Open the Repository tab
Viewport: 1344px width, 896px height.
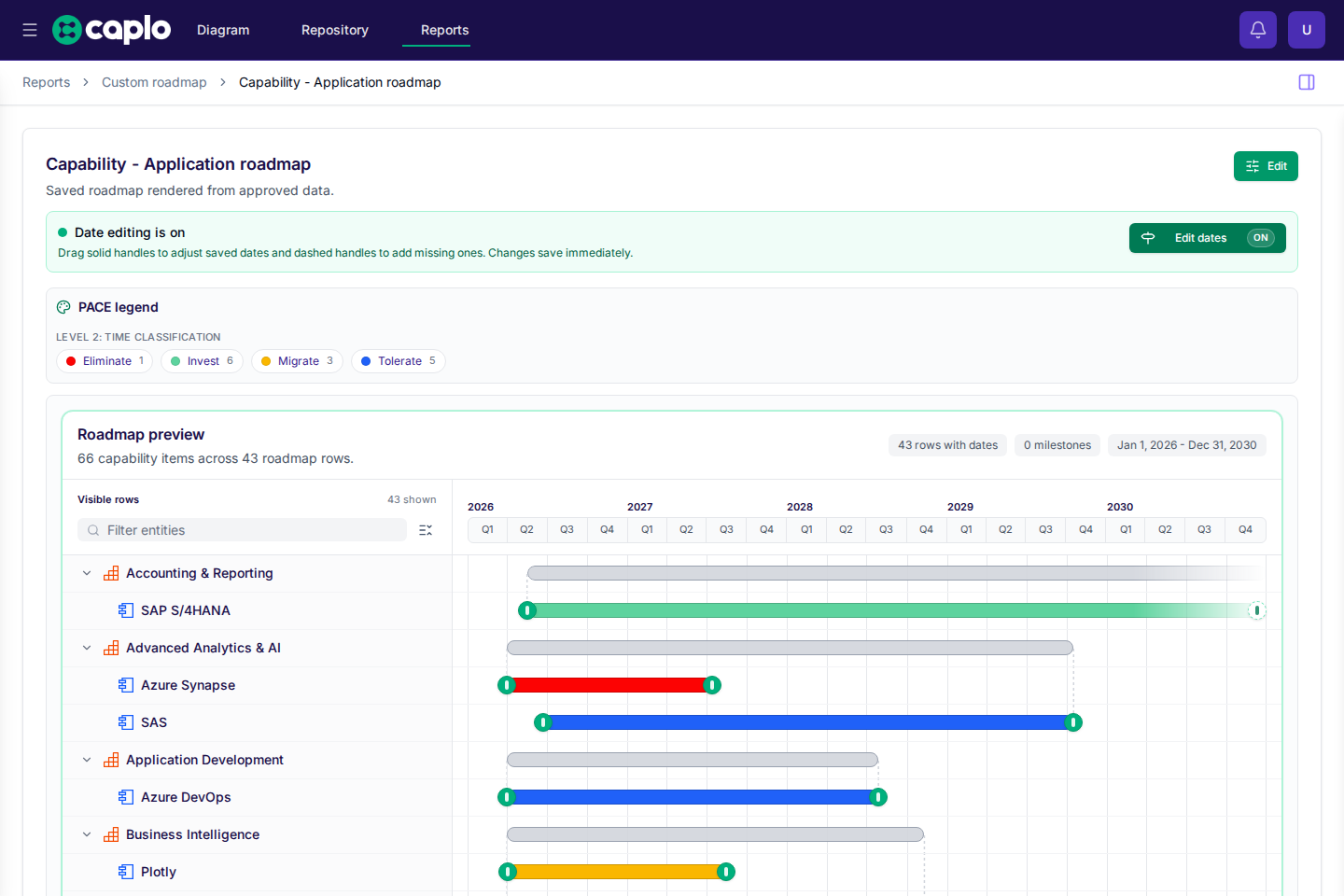click(335, 30)
